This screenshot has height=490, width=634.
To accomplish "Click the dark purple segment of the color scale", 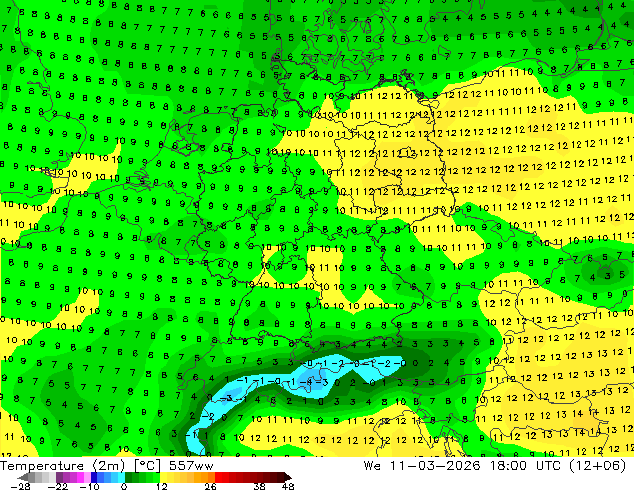I will click(59, 477).
